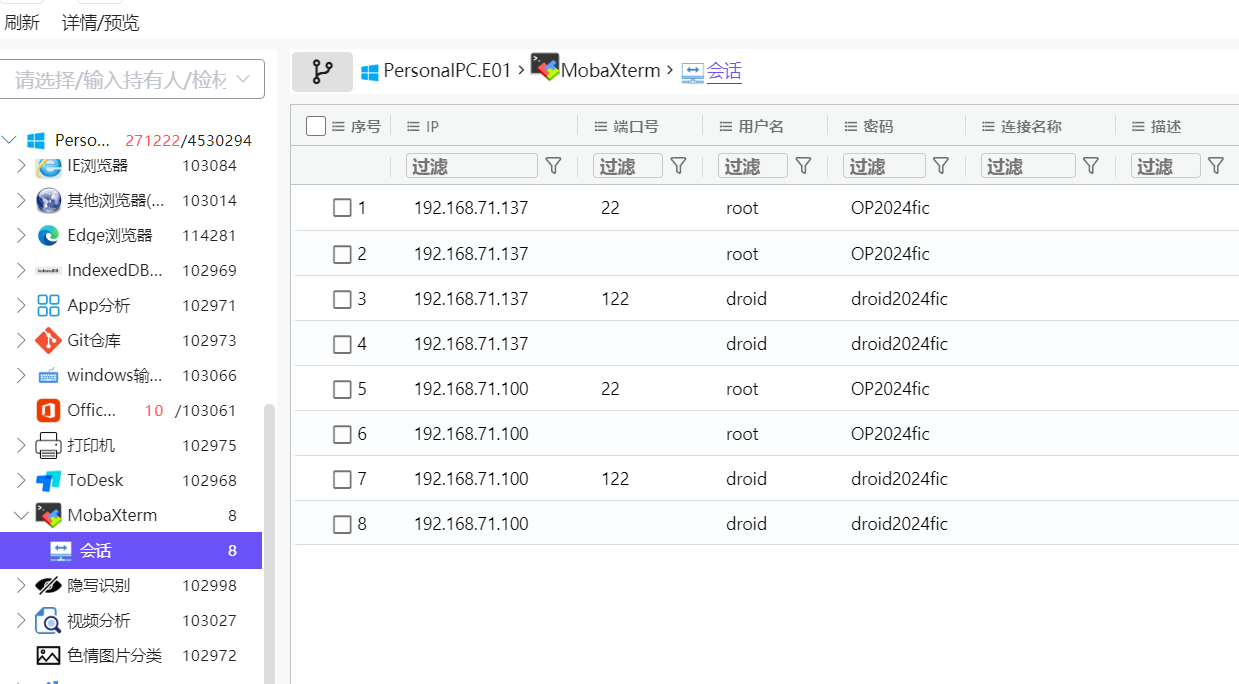The width and height of the screenshot is (1239, 684).
Task: Open the 持有人/检材 selection dropdown
Action: pyautogui.click(x=132, y=79)
